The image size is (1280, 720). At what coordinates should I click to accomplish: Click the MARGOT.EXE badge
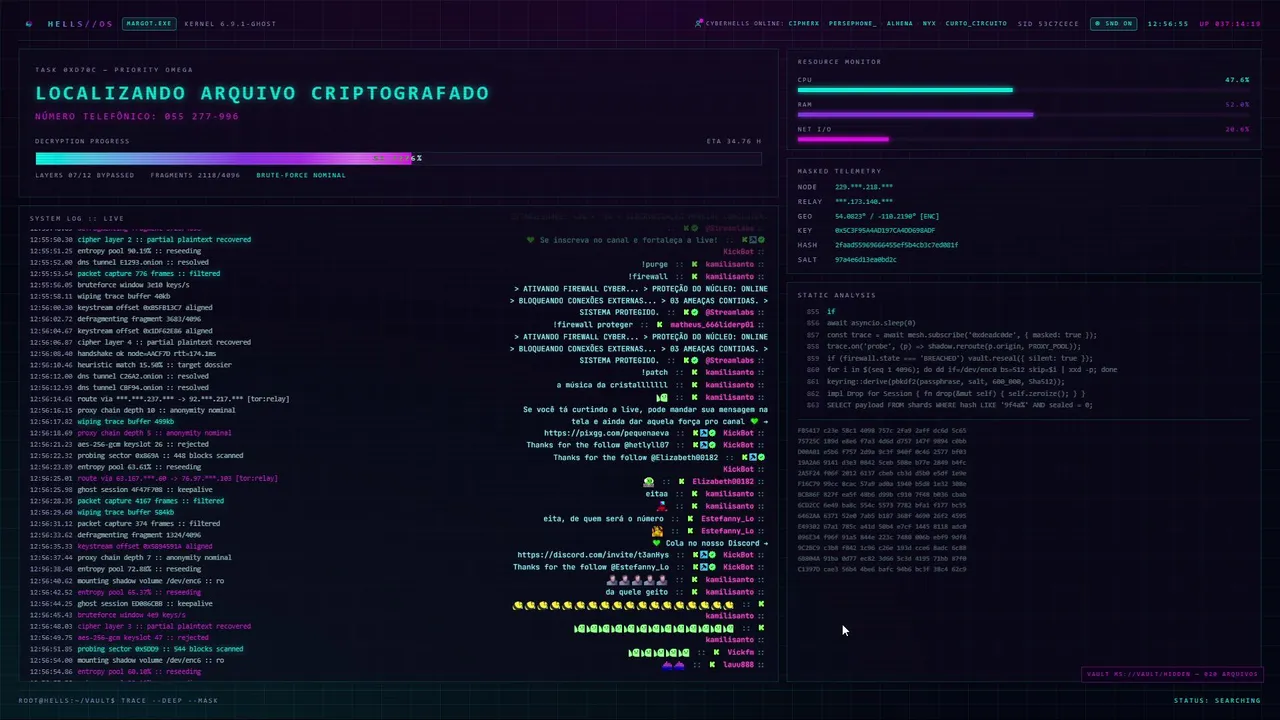point(148,23)
